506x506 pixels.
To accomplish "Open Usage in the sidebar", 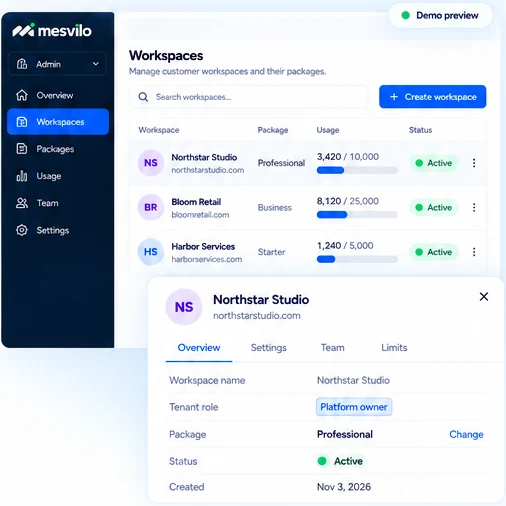I will tap(57, 176).
